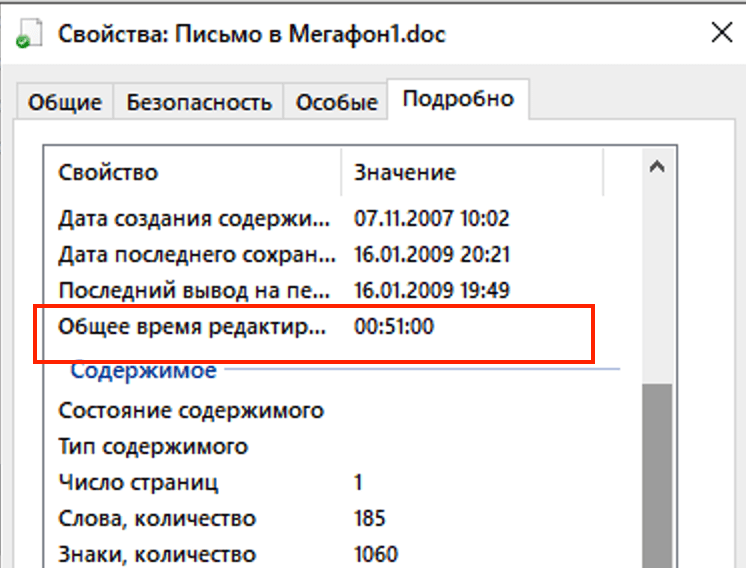Close the Свойства dialog window
The image size is (746, 568).
click(722, 33)
